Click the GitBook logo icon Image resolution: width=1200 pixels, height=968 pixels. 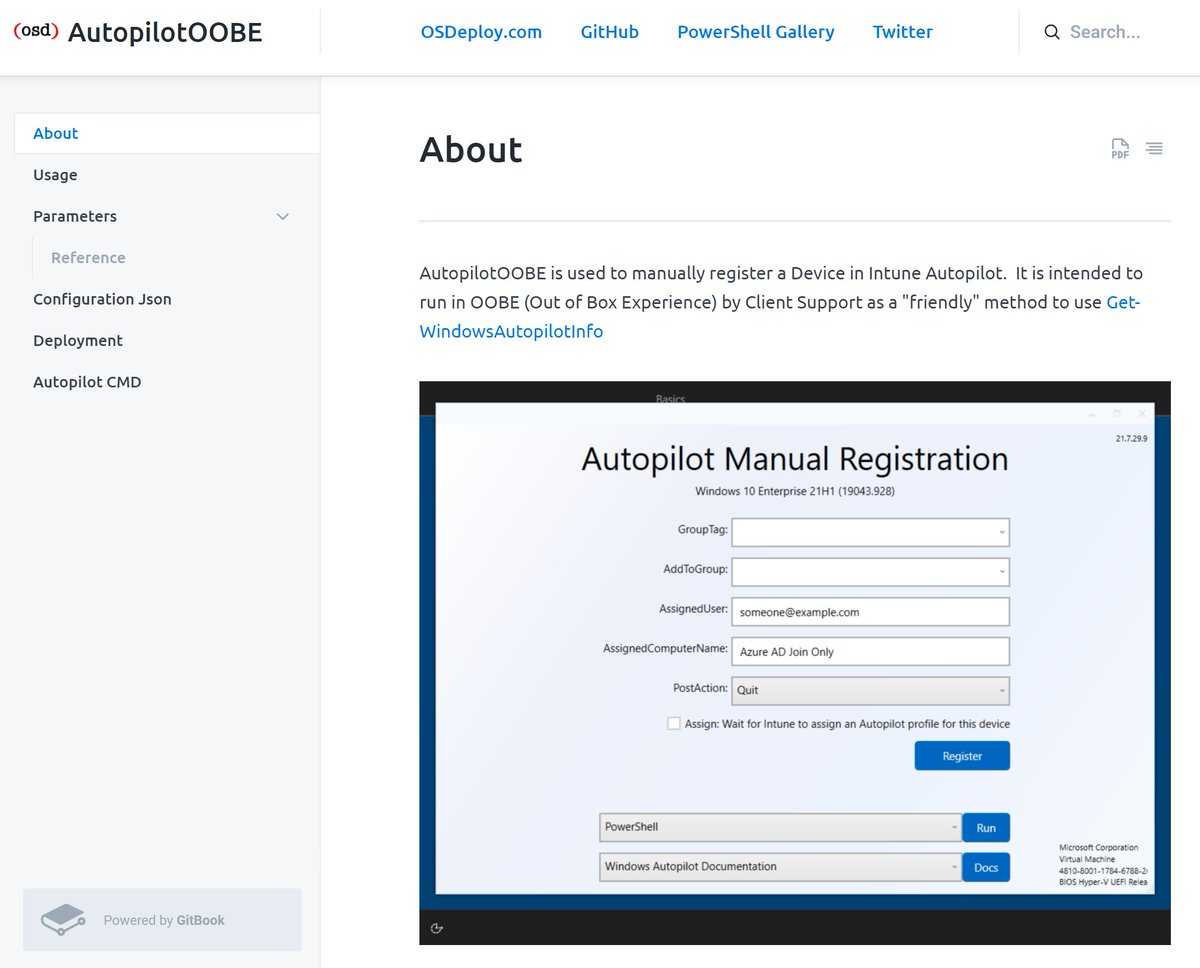point(63,920)
